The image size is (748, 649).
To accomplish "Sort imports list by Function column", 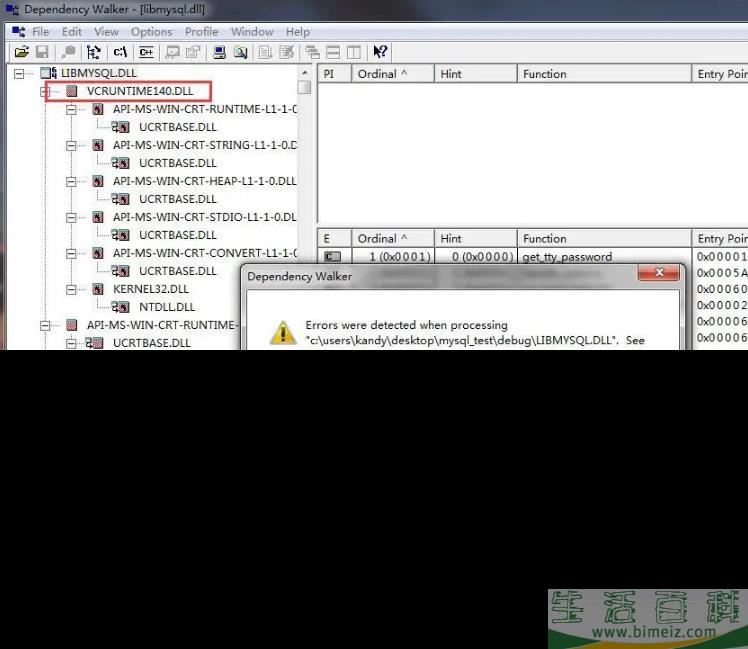I will [x=604, y=74].
